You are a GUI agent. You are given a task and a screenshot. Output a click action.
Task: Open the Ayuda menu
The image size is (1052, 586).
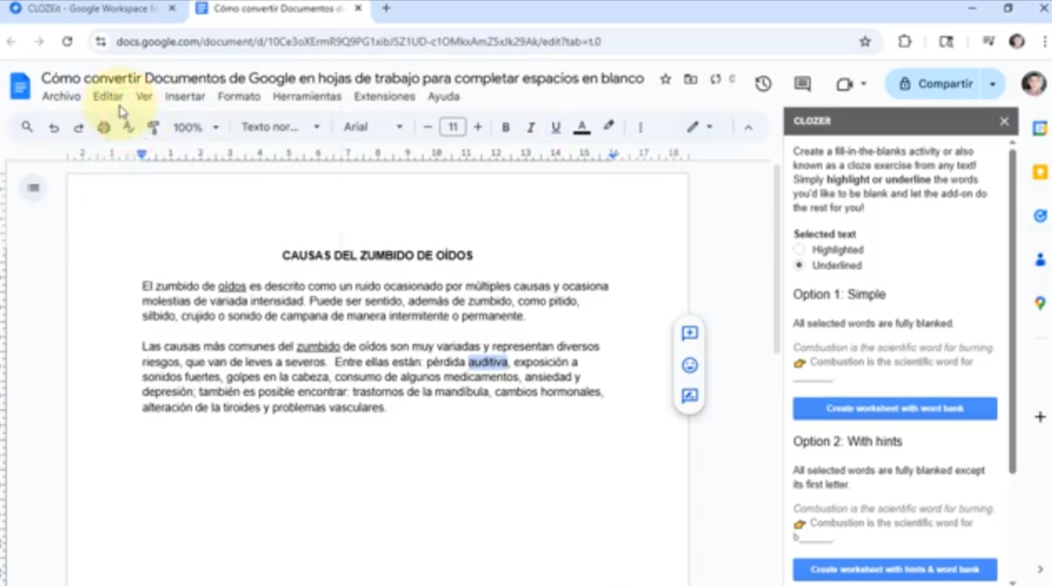pyautogui.click(x=443, y=97)
